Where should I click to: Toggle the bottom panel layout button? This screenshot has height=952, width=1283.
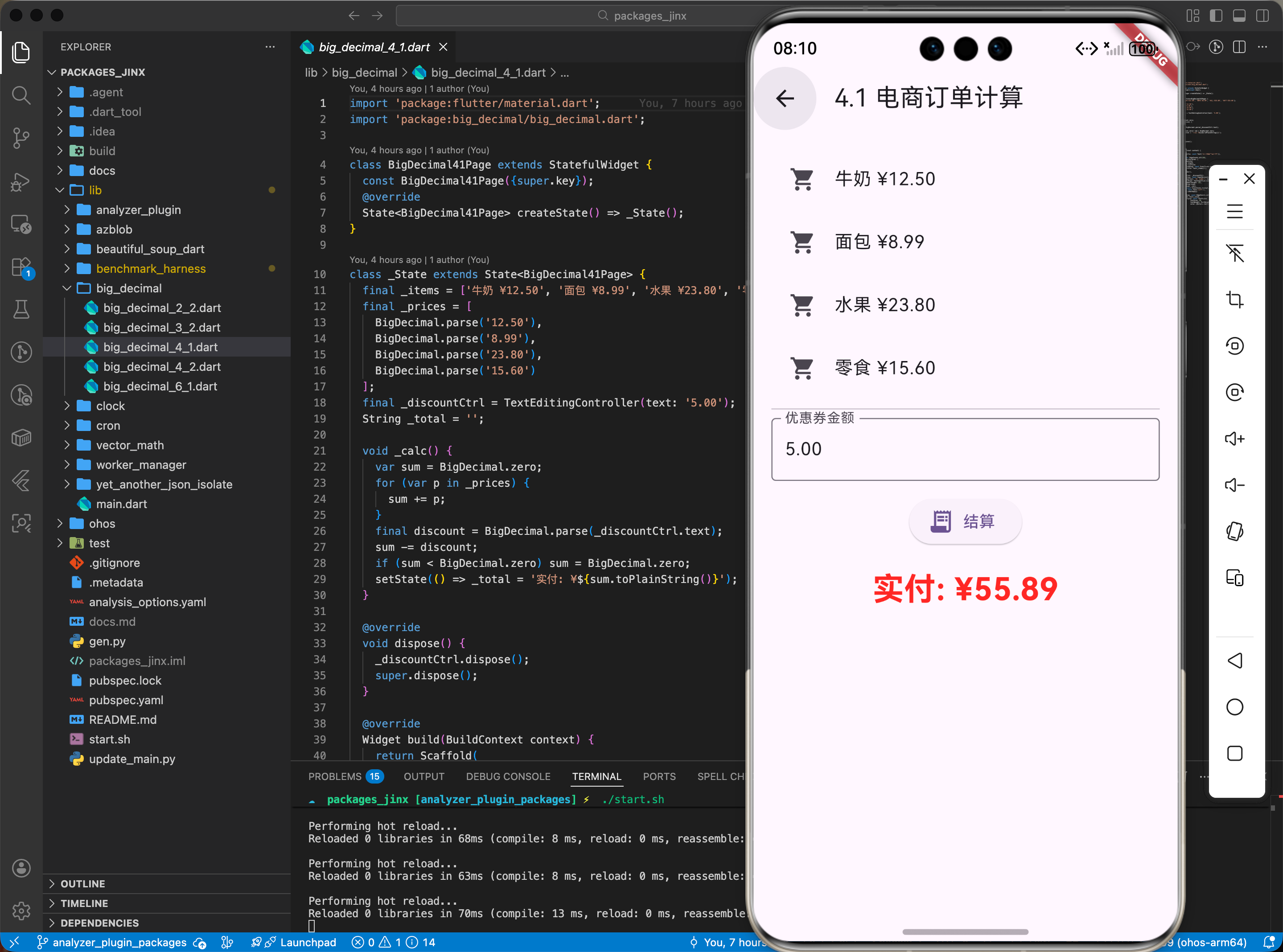click(x=1239, y=16)
